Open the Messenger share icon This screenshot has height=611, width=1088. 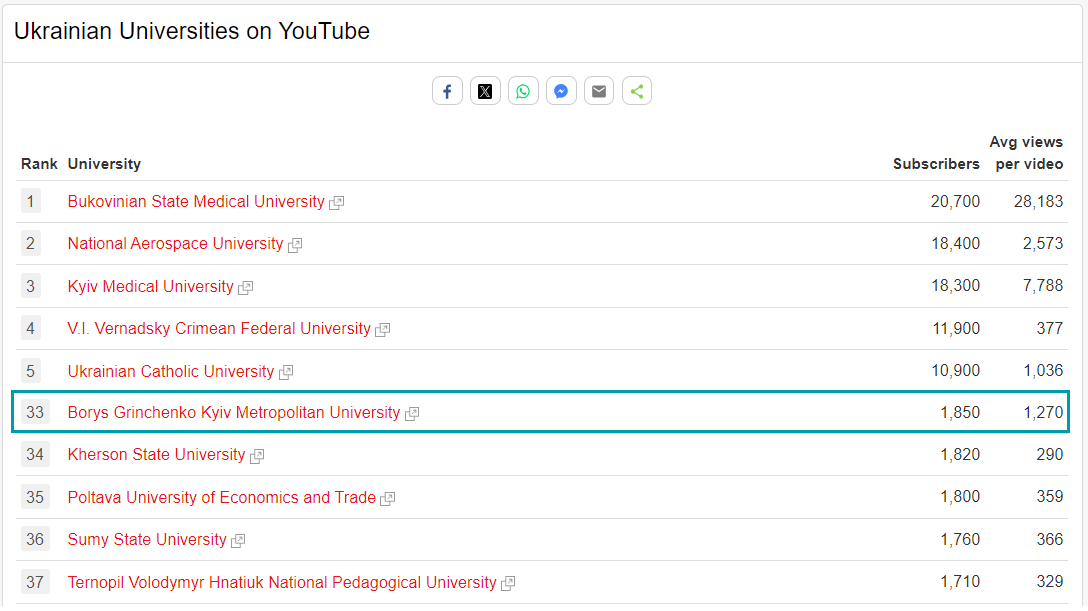tap(561, 90)
